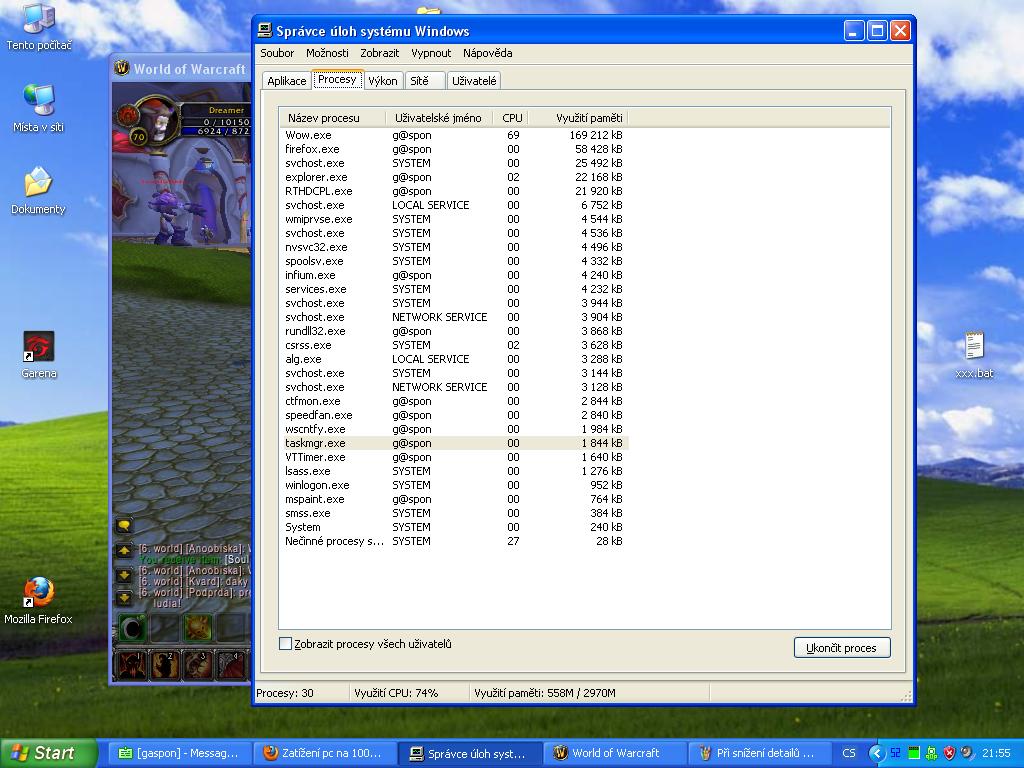Open the Dokumenty folder icon
The height and width of the screenshot is (768, 1024).
click(39, 191)
